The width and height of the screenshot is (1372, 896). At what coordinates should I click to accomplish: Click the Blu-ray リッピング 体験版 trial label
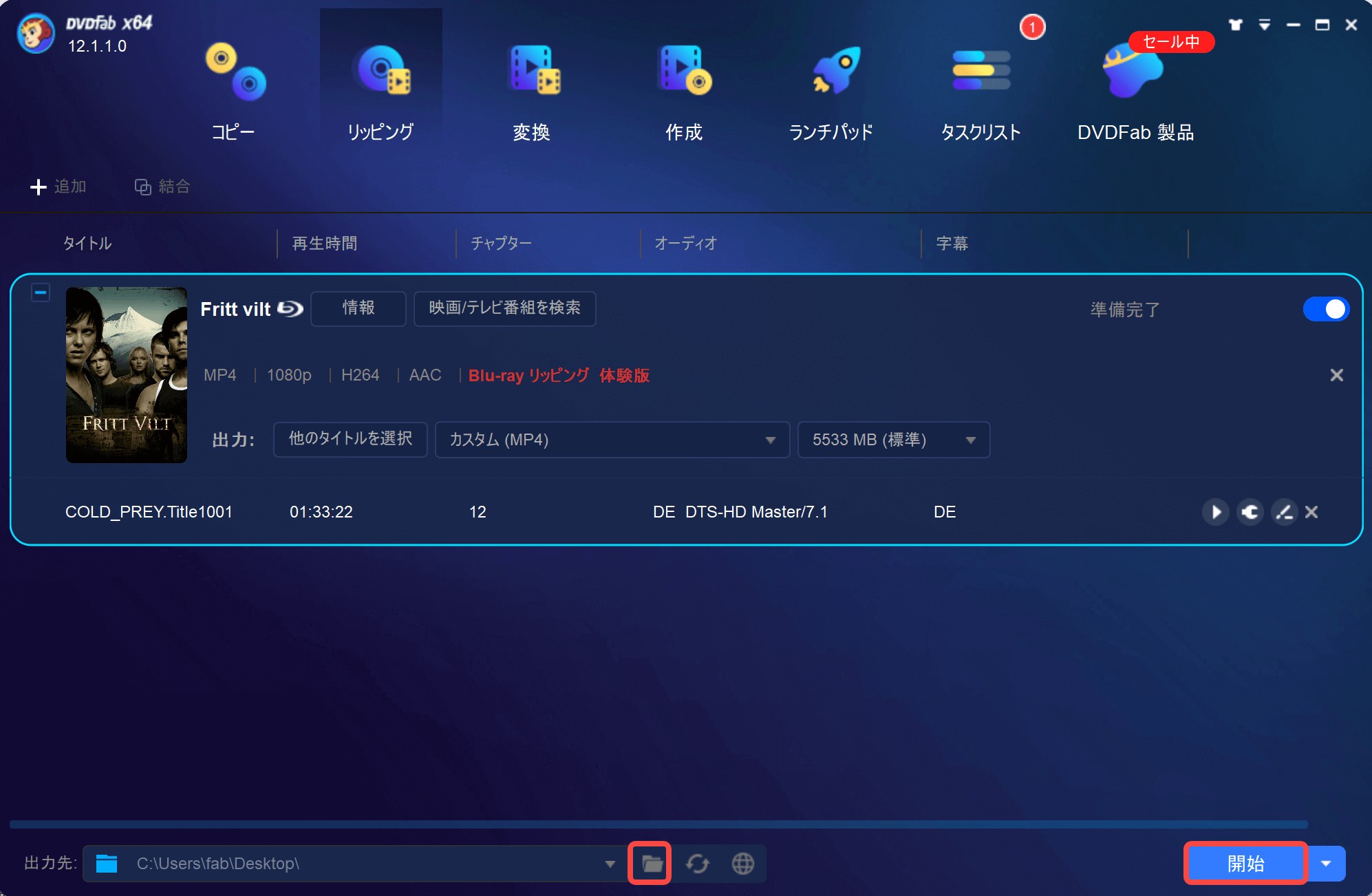pos(559,376)
